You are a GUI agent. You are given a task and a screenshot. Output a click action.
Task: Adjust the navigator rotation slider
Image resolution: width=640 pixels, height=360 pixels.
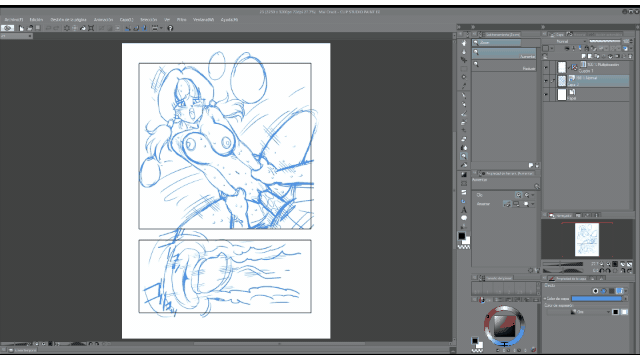point(564,271)
